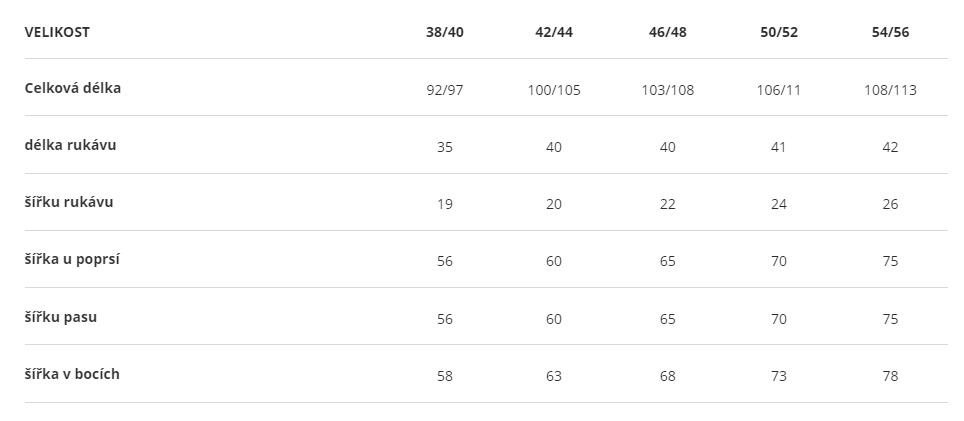The width and height of the screenshot is (964, 421).
Task: Click the 106/11 total length value
Action: point(779,90)
